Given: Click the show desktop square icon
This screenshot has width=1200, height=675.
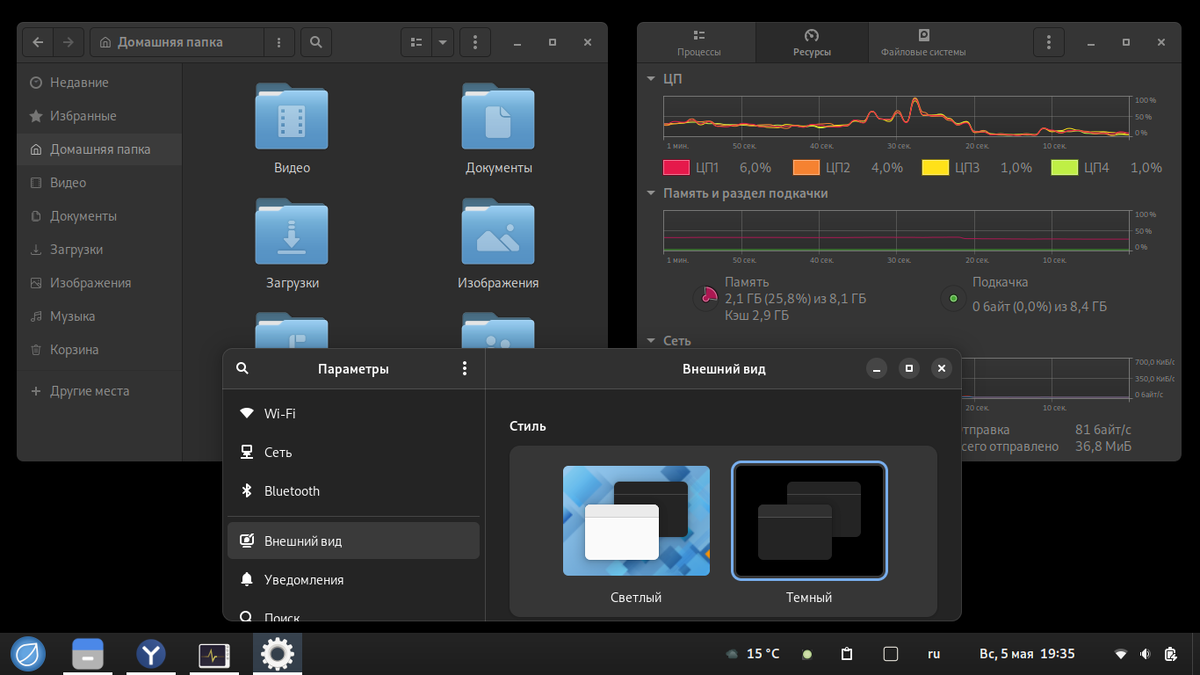Looking at the screenshot, I should point(890,654).
